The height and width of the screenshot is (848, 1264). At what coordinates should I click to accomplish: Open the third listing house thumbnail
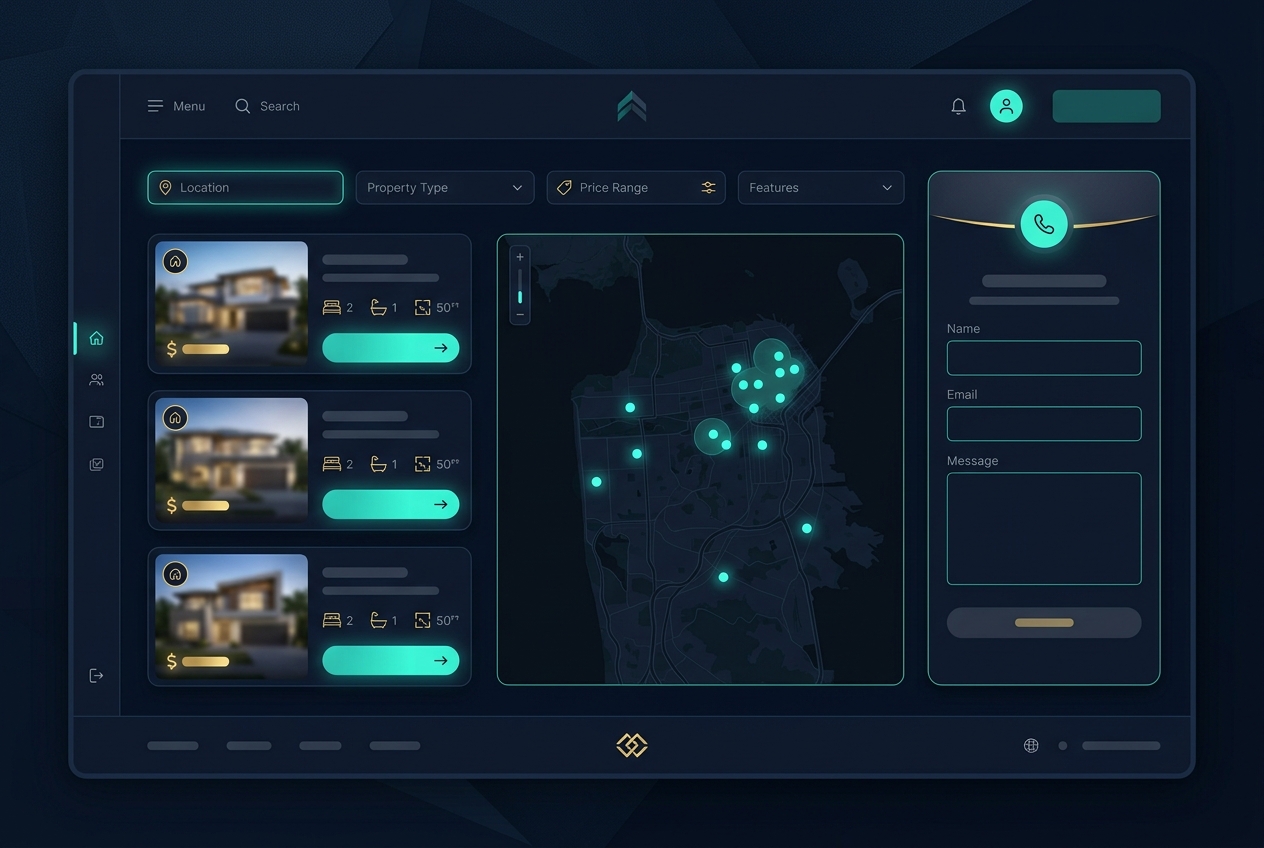coord(231,616)
